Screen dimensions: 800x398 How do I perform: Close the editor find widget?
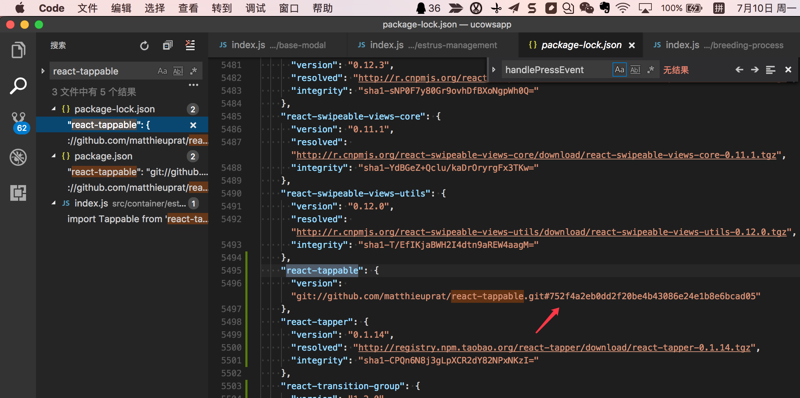click(x=788, y=70)
